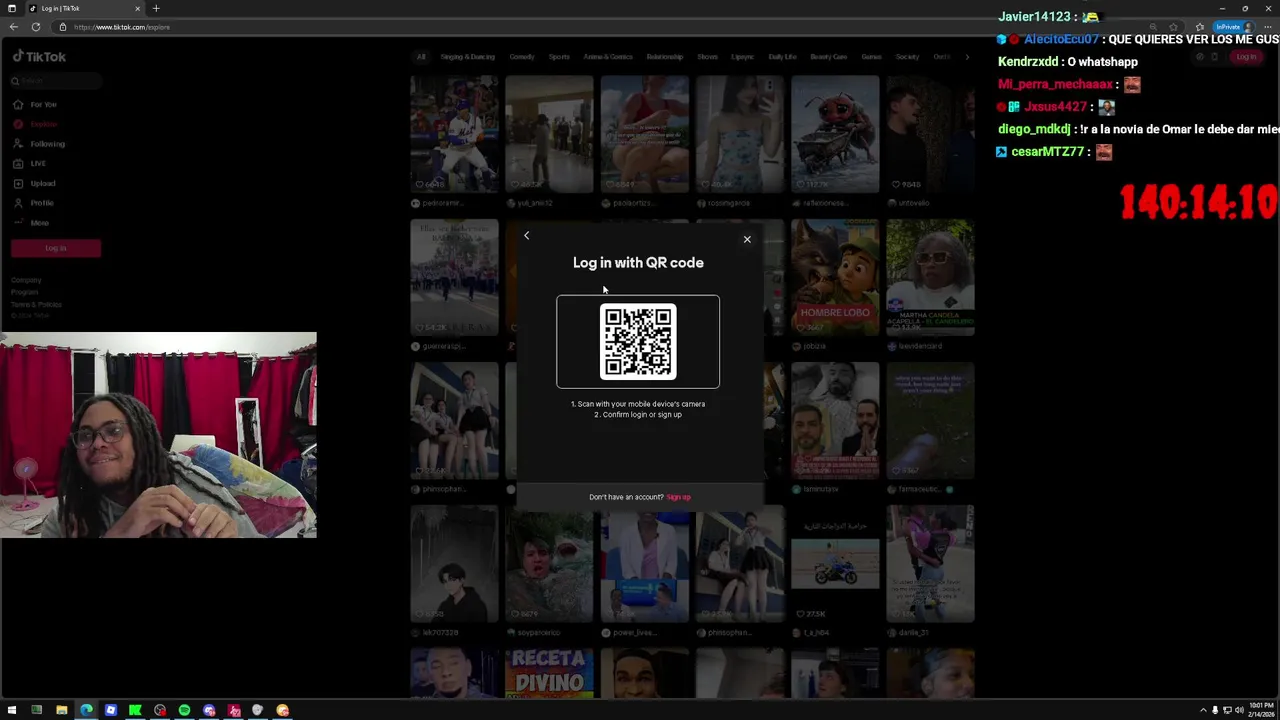1280x720 pixels.
Task: Close the Log in | TikTok tab
Action: tap(136, 8)
